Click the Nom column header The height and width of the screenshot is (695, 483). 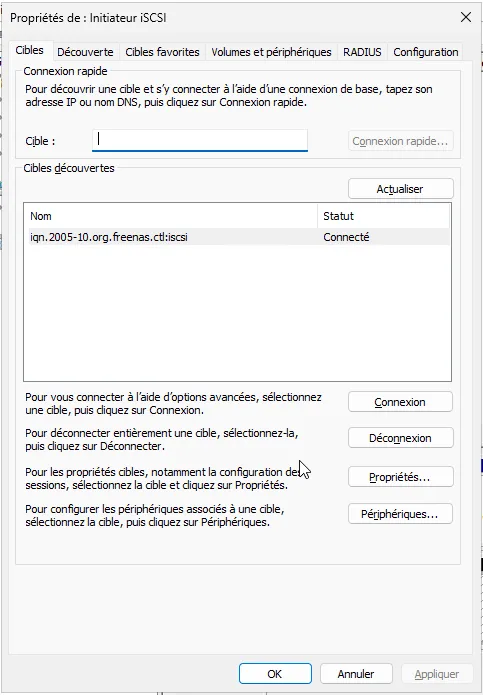172,216
